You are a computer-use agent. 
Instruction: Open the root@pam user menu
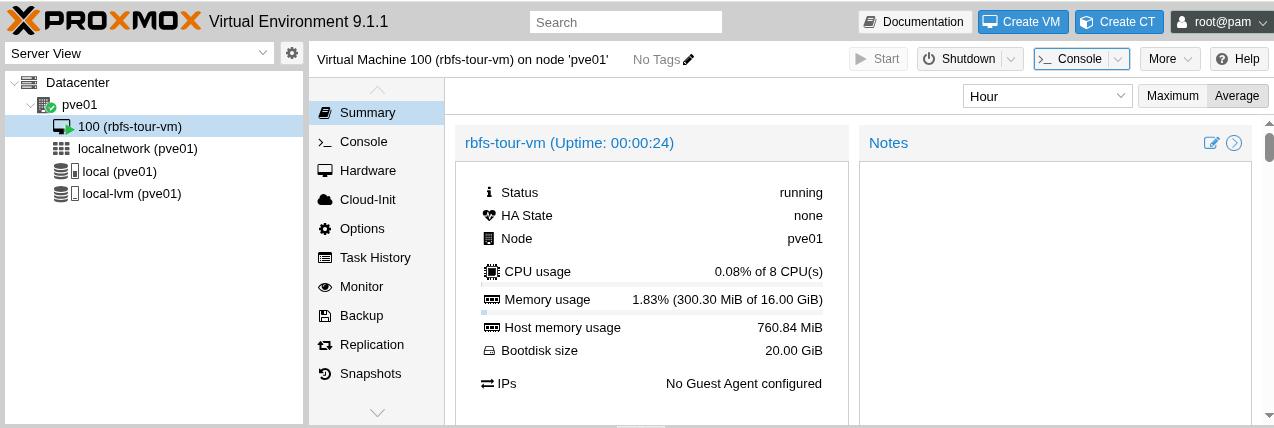[1221, 22]
